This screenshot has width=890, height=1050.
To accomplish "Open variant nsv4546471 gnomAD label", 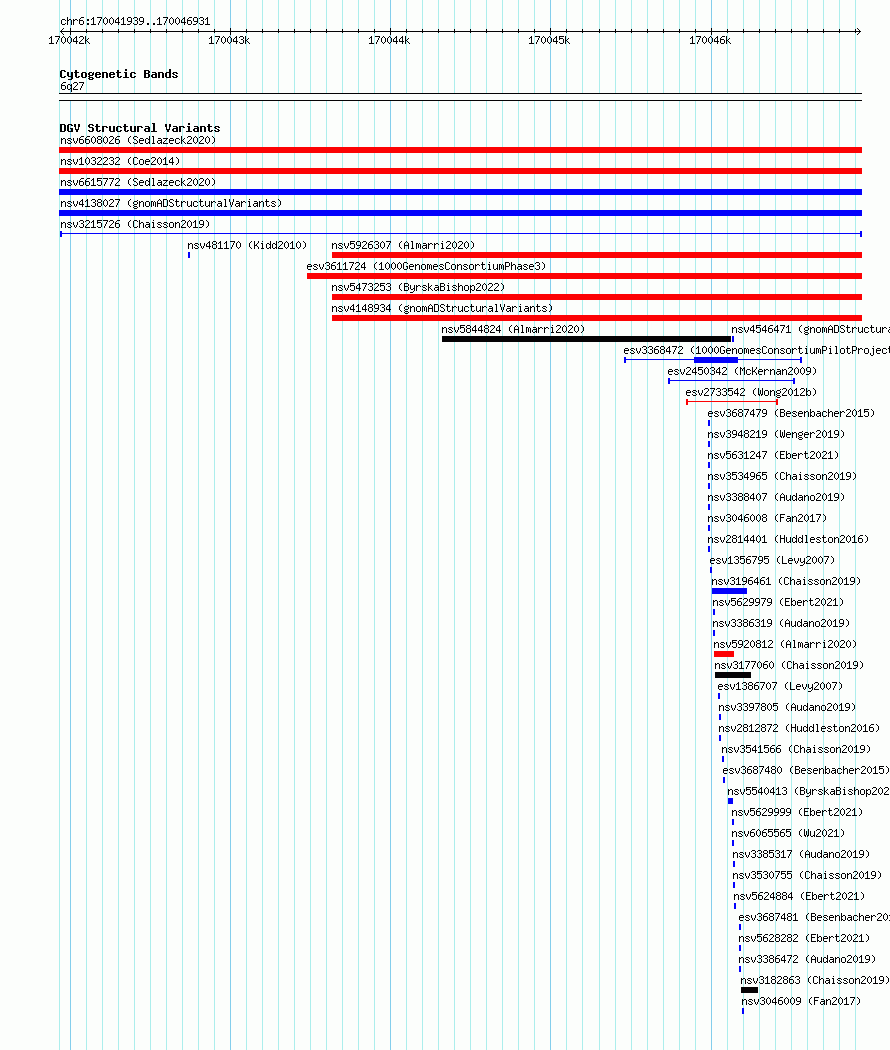I will click(x=810, y=329).
